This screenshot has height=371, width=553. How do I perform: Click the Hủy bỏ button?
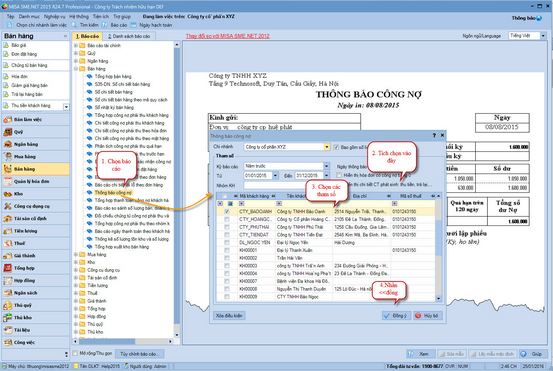click(x=427, y=316)
